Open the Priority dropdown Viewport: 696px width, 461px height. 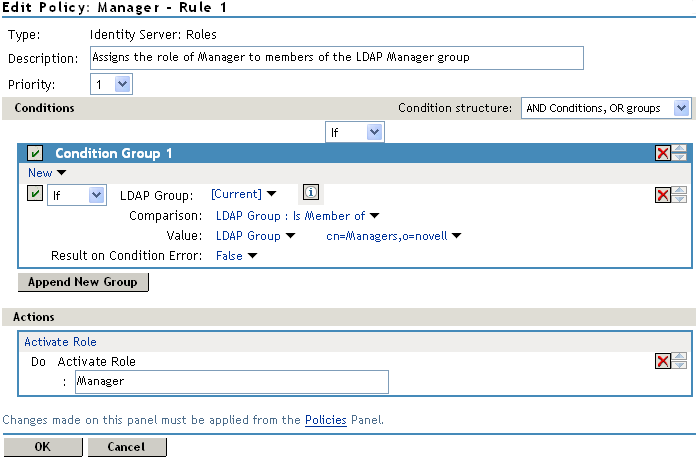(118, 85)
